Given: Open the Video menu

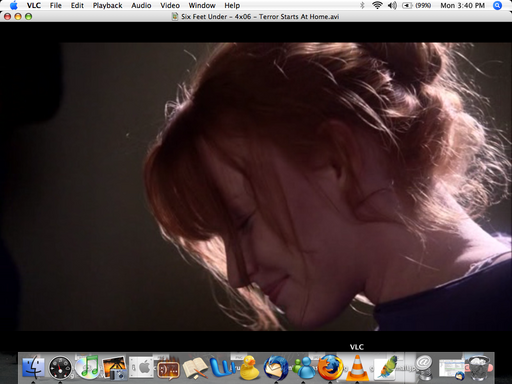Looking at the screenshot, I should click(170, 5).
